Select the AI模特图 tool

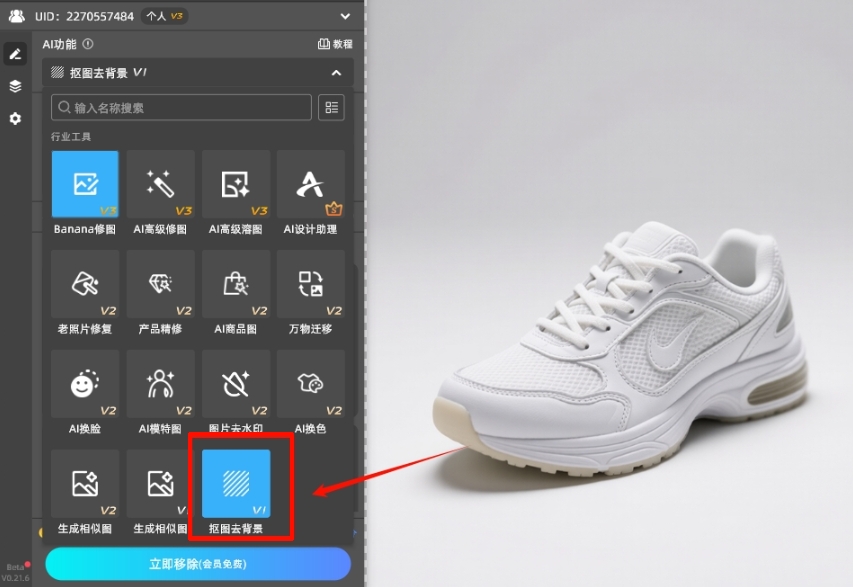tap(160, 384)
